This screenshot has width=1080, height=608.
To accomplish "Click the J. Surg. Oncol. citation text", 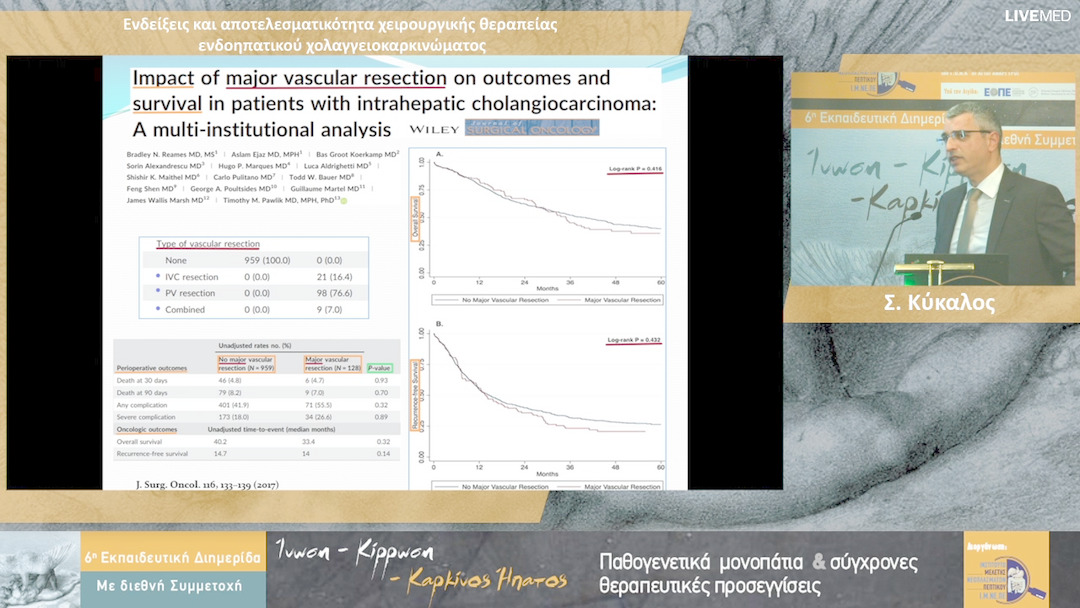I will coord(207,485).
